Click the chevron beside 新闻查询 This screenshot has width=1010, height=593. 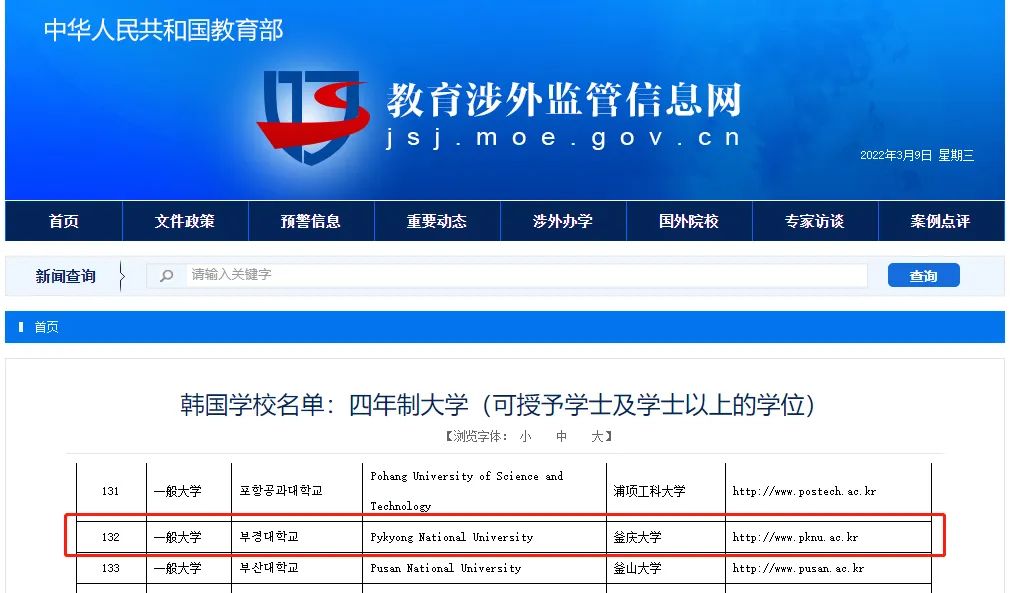[121, 276]
